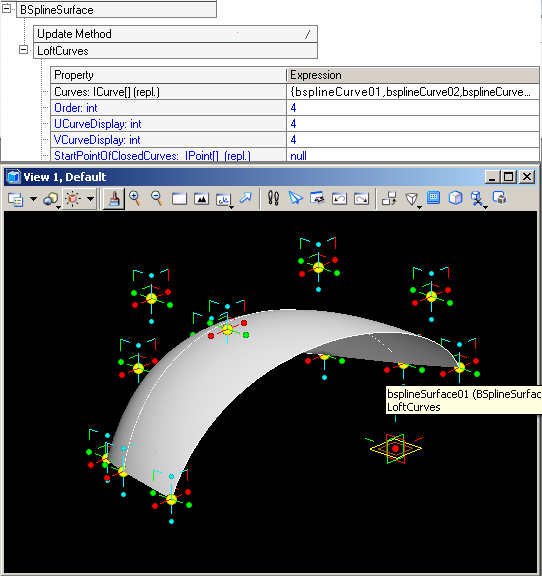Click the View Next redo icon

(x=361, y=199)
